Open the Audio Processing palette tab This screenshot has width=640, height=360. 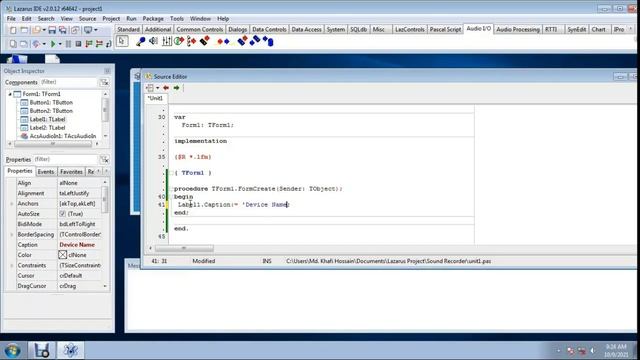tap(518, 29)
